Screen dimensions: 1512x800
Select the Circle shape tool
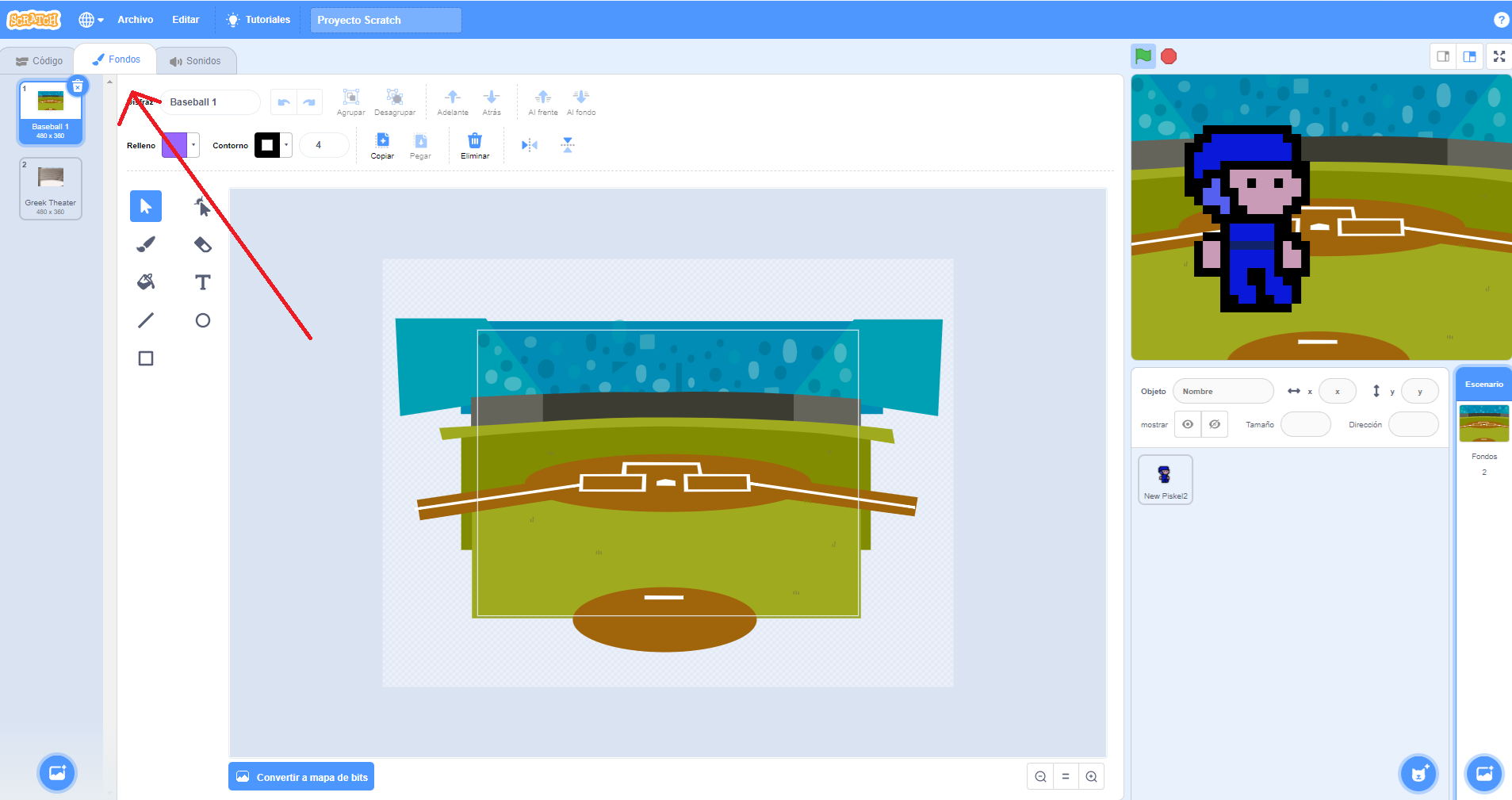point(203,320)
